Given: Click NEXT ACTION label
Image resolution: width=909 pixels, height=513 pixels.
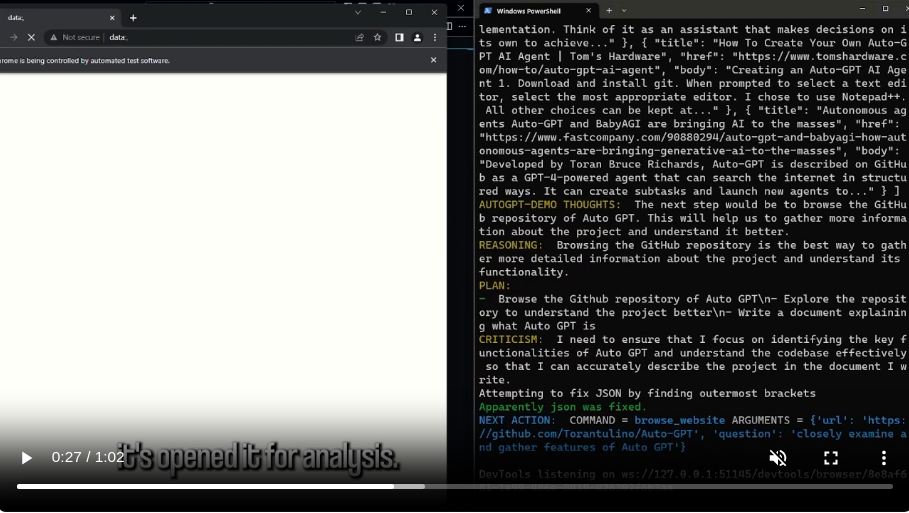Looking at the screenshot, I should coord(517,420).
